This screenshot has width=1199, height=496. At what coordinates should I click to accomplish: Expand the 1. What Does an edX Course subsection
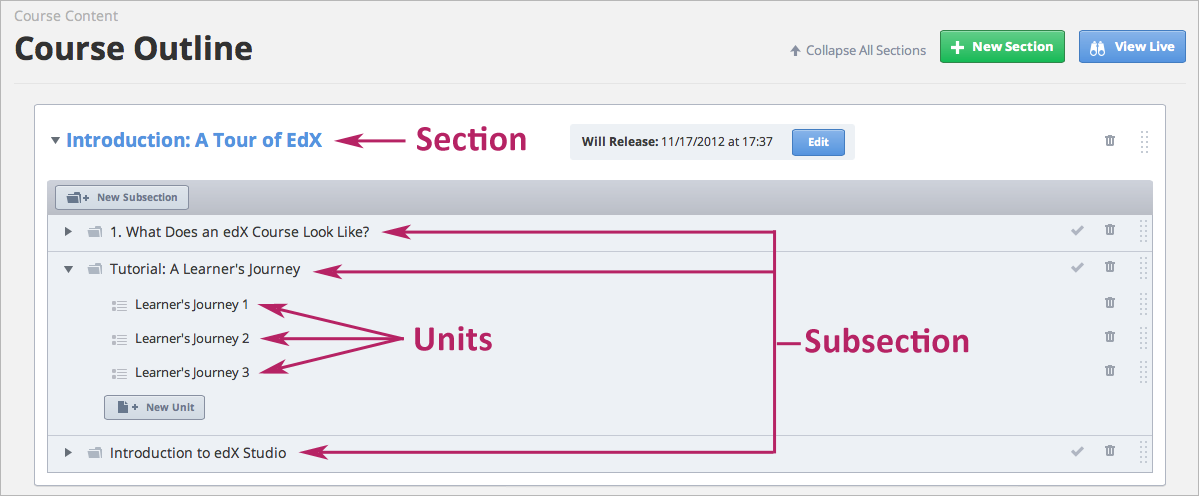[68, 232]
